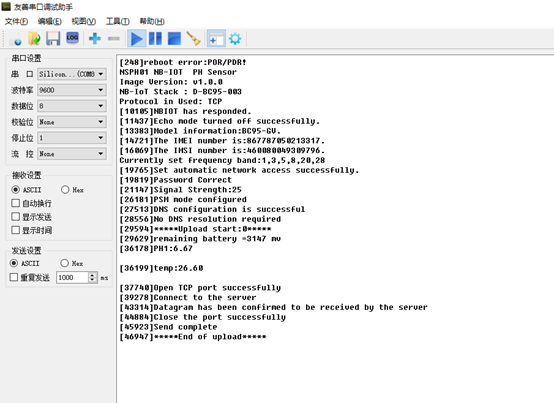This screenshot has height=403, width=554.
Task: Expand the data bits 8 dropdown
Action: point(72,106)
